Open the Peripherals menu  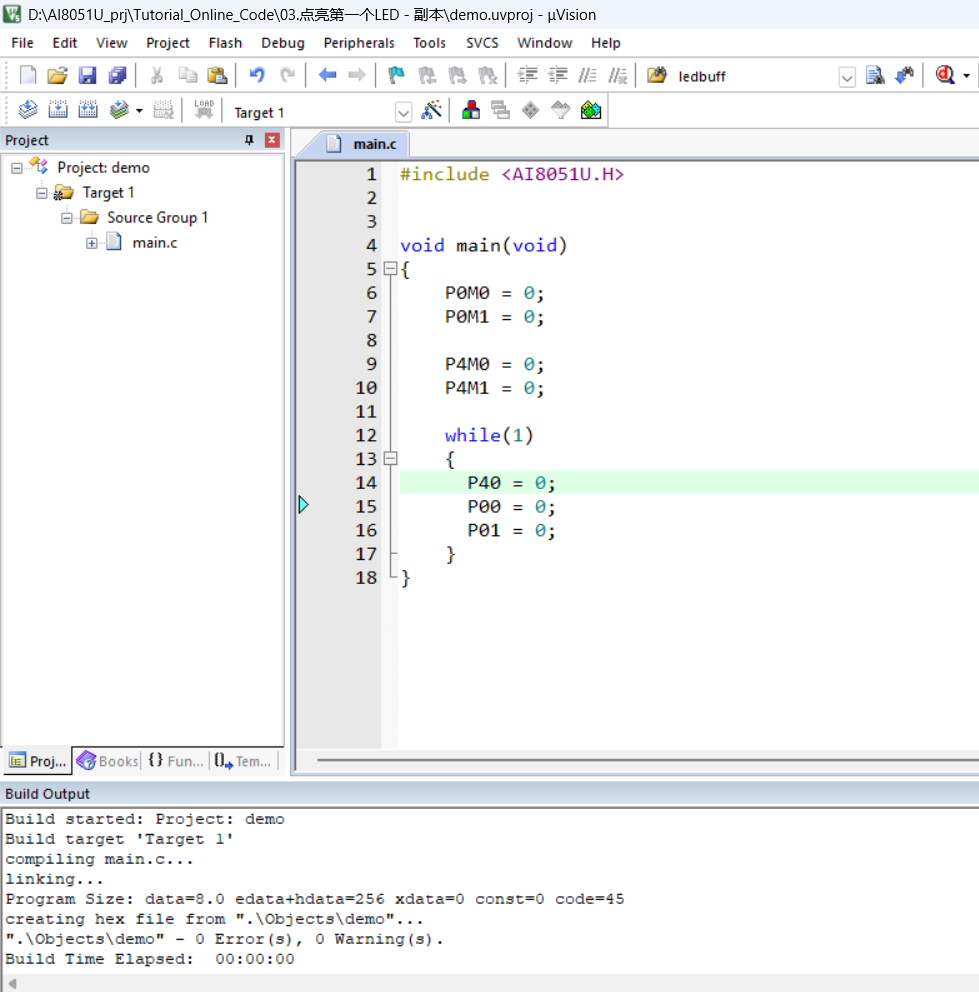pyautogui.click(x=359, y=43)
